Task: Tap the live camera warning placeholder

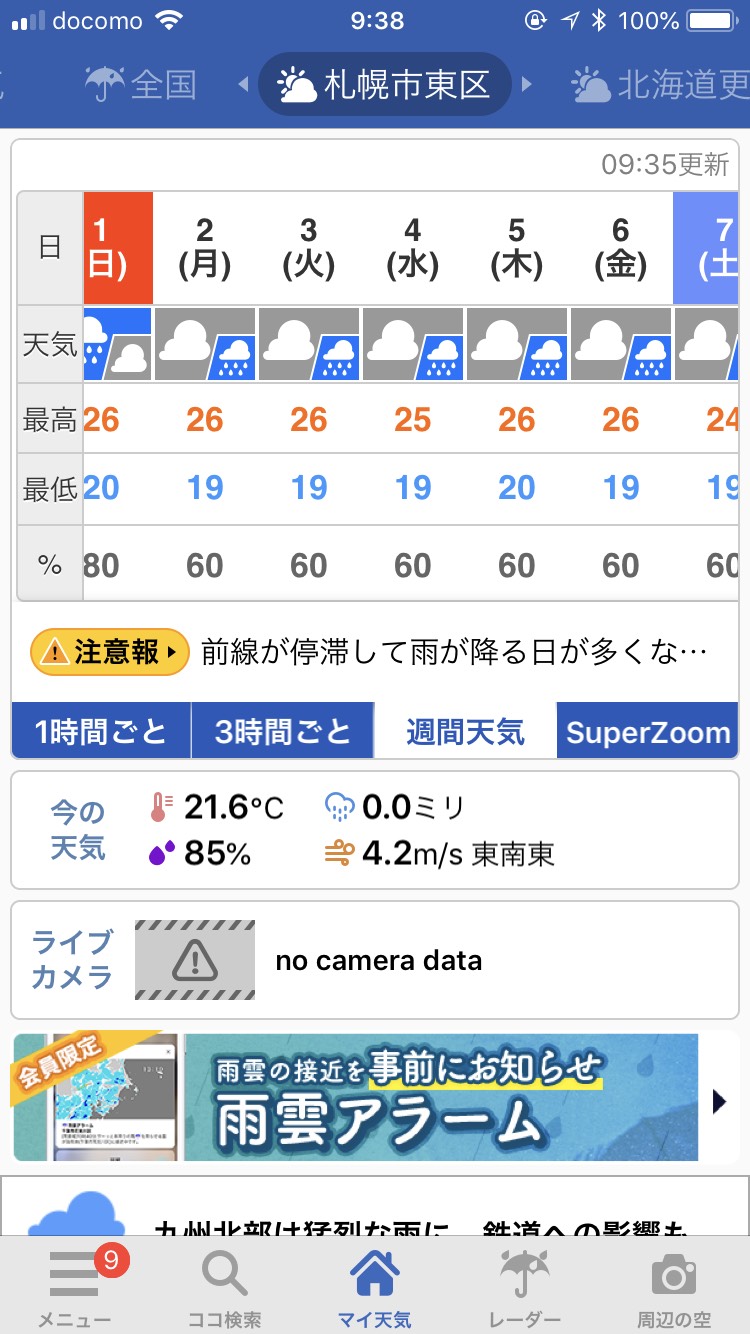Action: click(x=195, y=960)
